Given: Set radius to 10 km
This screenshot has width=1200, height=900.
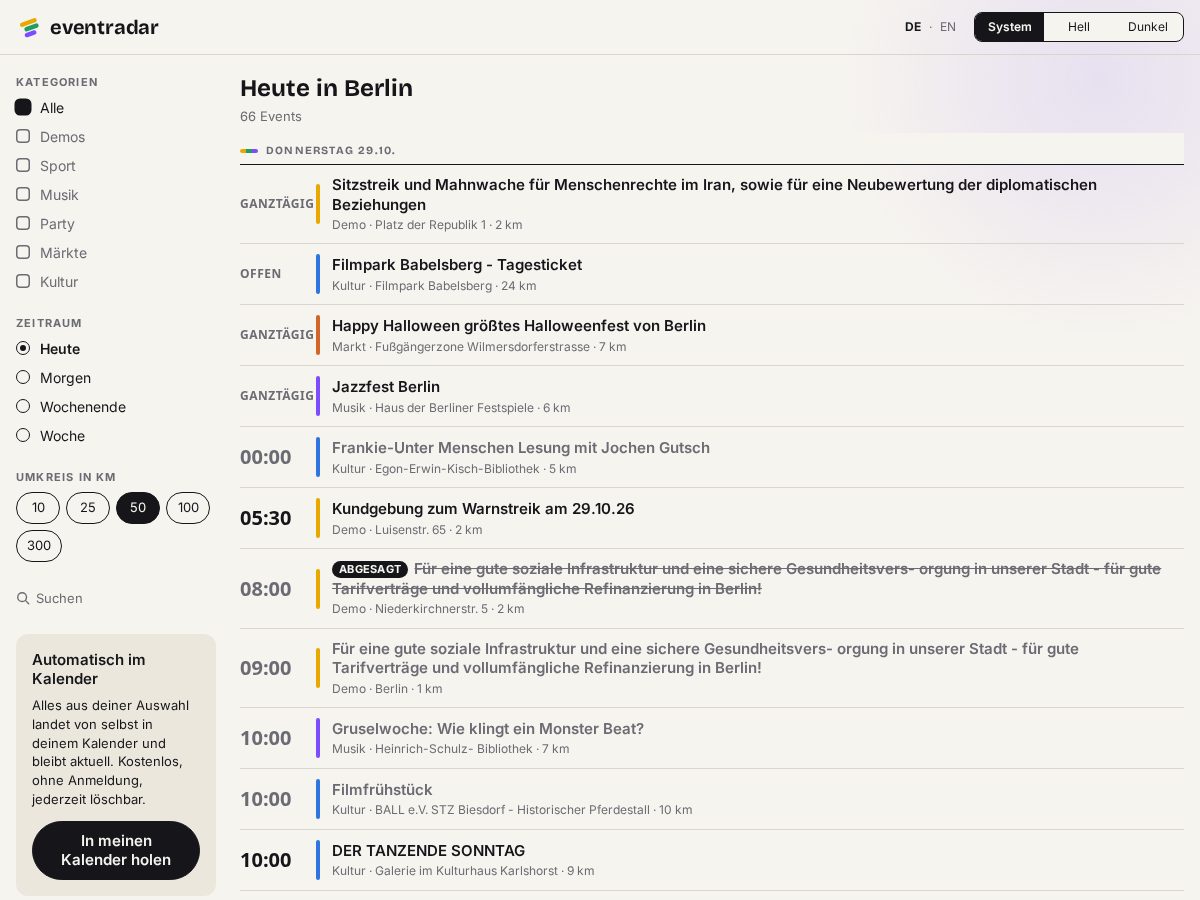Looking at the screenshot, I should click(x=38, y=508).
